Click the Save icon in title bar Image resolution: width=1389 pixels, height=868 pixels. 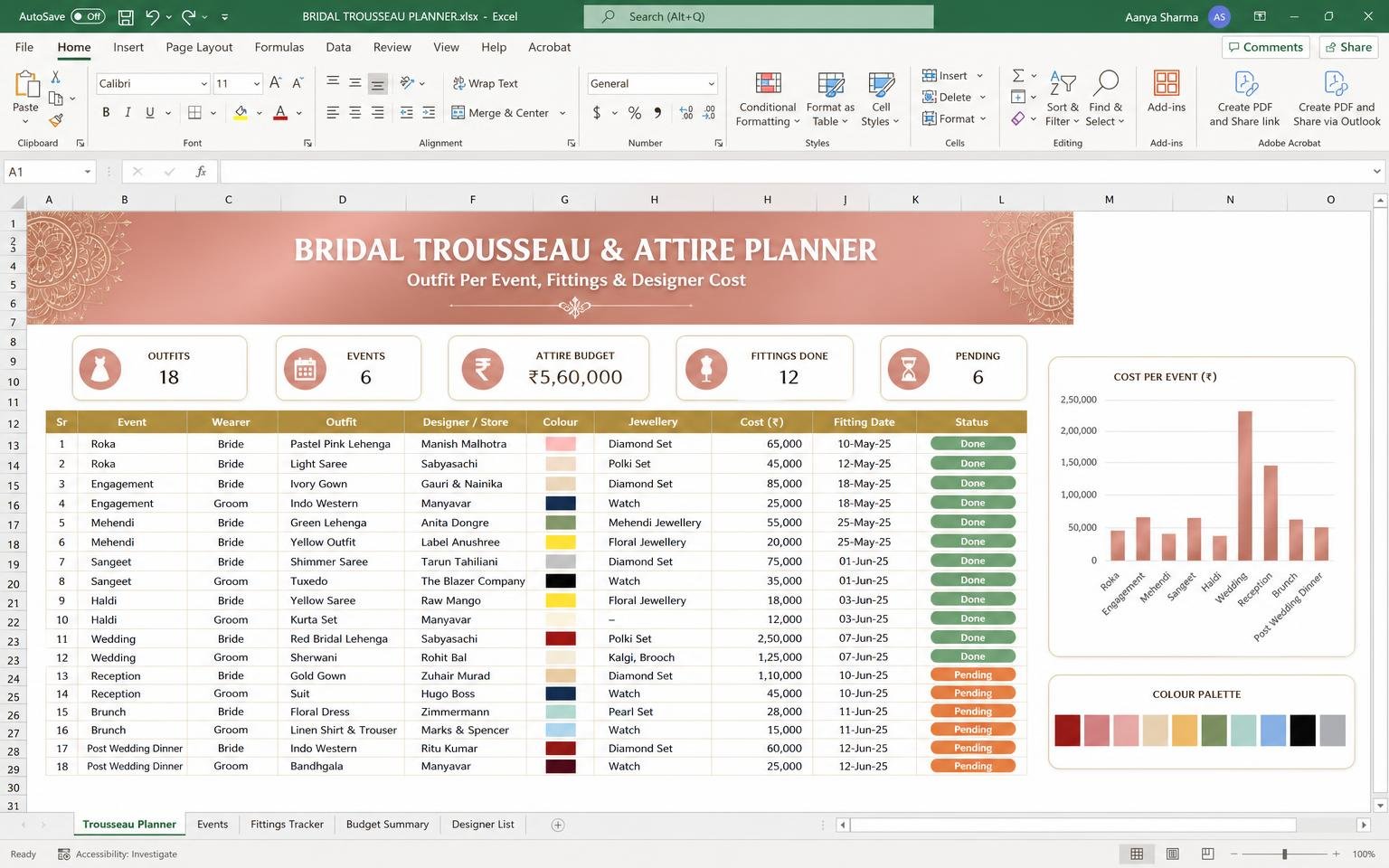[126, 16]
